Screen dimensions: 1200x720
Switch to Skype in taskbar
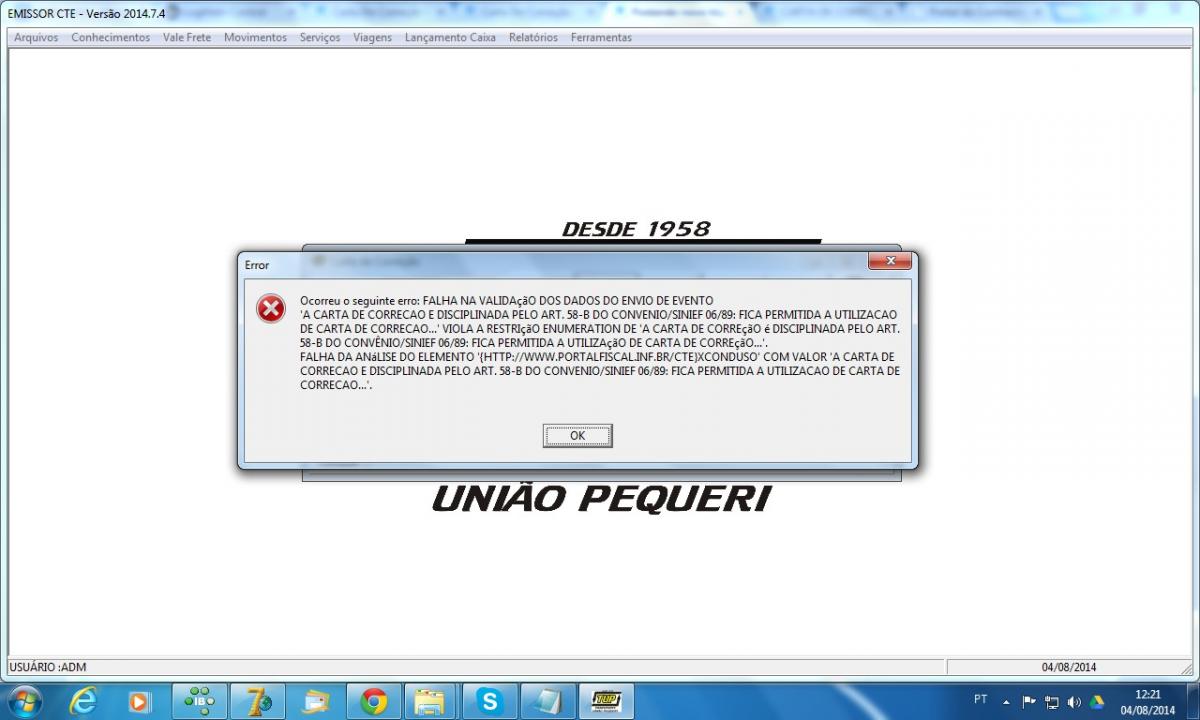(489, 701)
